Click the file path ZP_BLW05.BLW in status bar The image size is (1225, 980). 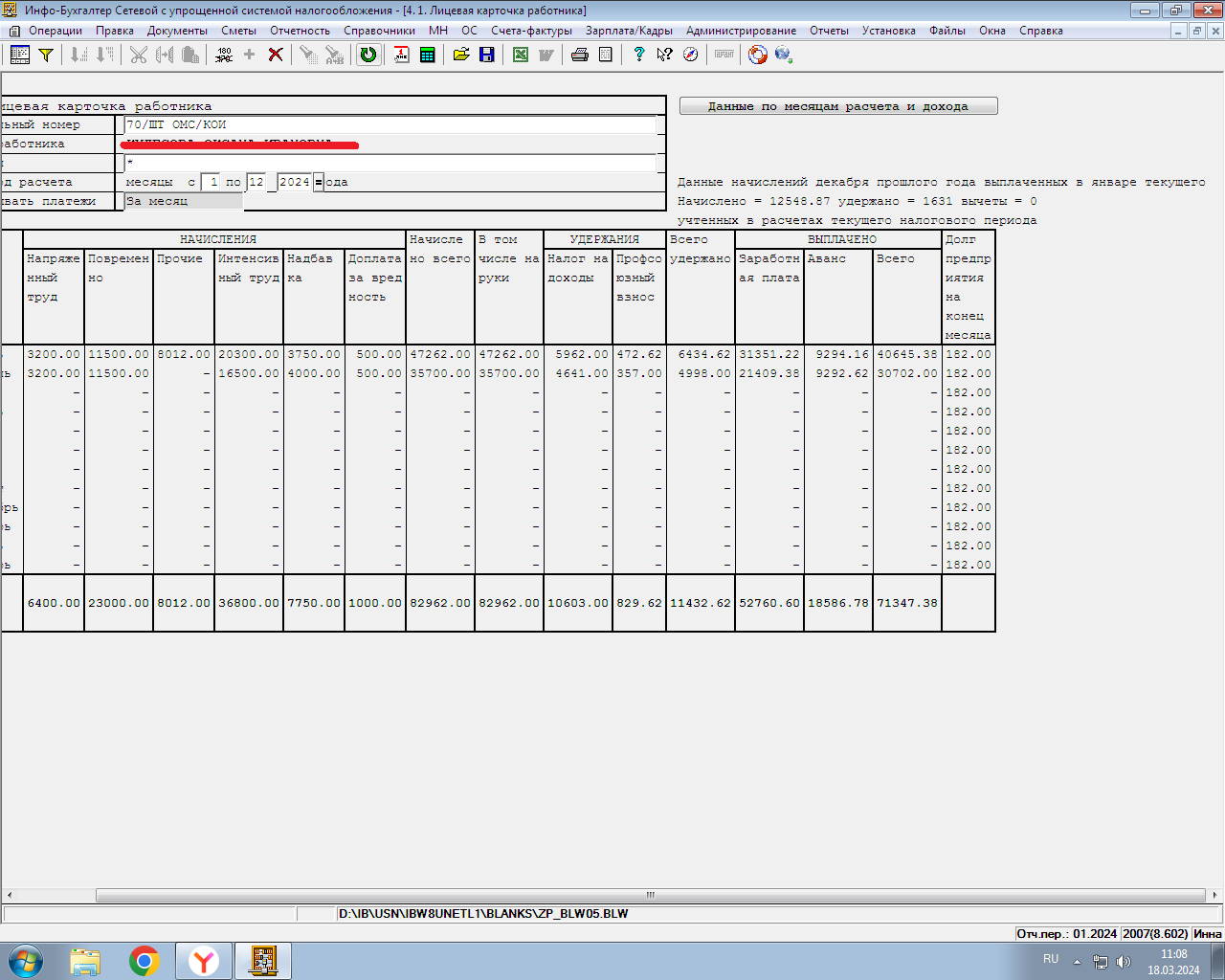483,914
